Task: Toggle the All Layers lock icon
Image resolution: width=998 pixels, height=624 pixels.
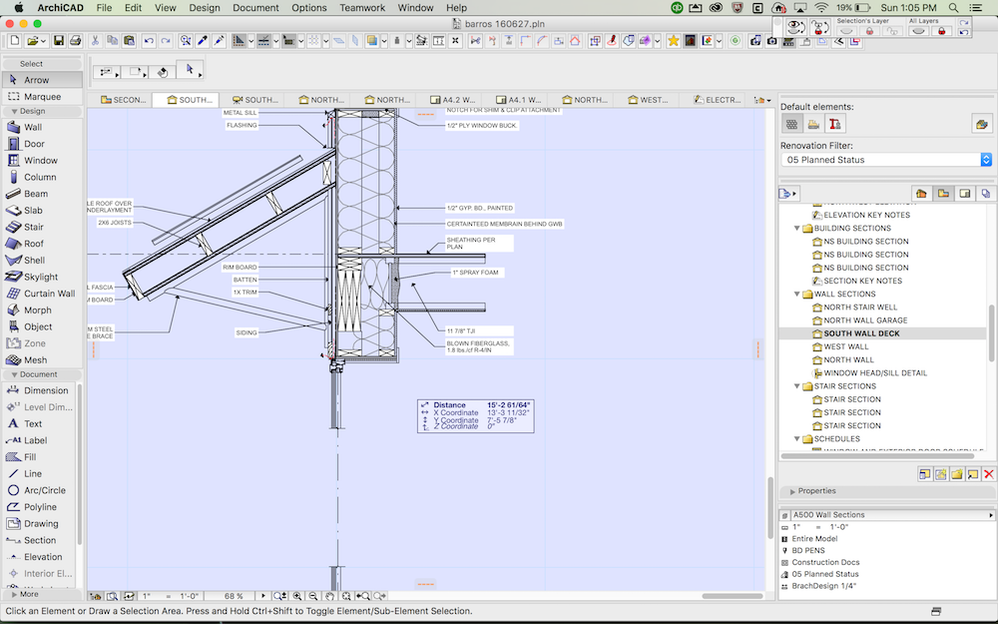Action: coord(941,31)
